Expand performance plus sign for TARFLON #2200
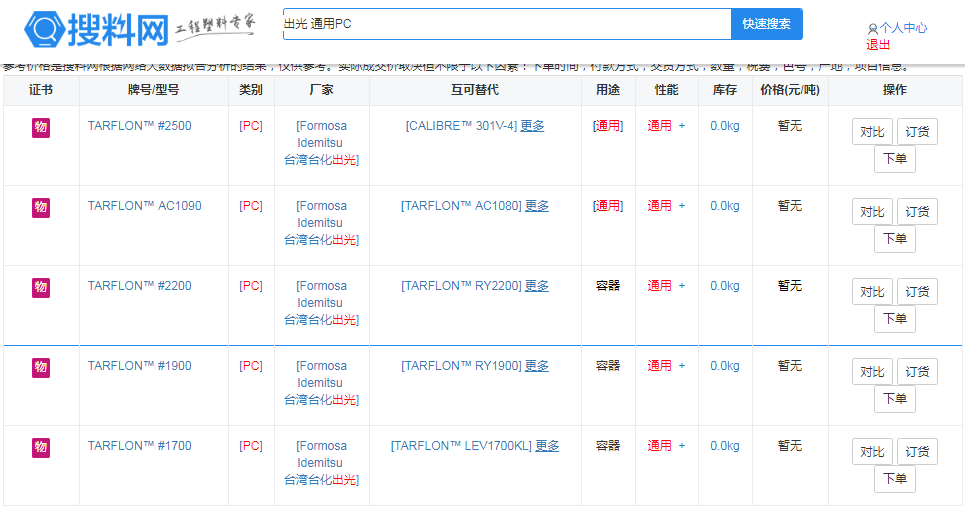This screenshot has height=506, width=965. point(682,286)
